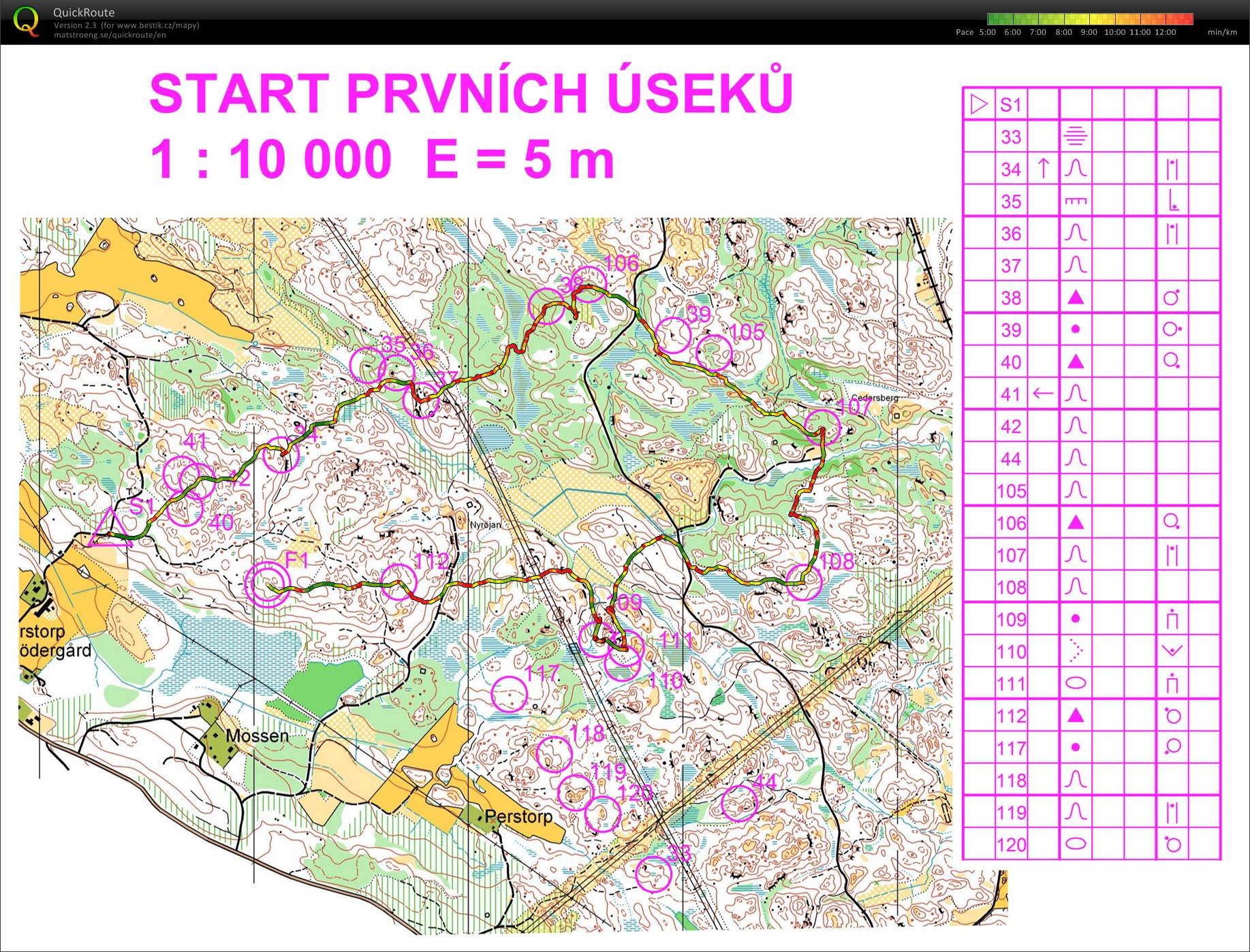Click the north arrow in row 34
This screenshot has width=1250, height=952.
pos(1043,168)
